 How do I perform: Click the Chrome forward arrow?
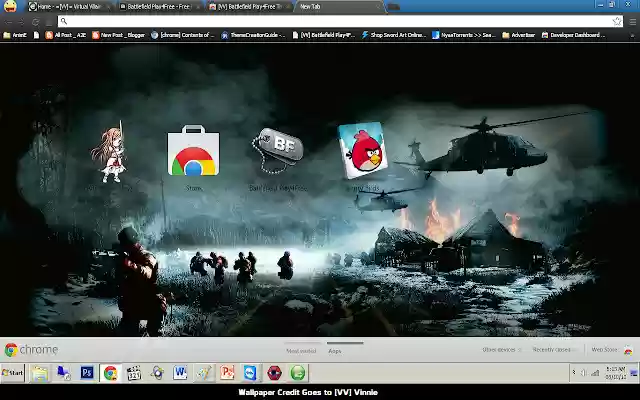click(22, 22)
